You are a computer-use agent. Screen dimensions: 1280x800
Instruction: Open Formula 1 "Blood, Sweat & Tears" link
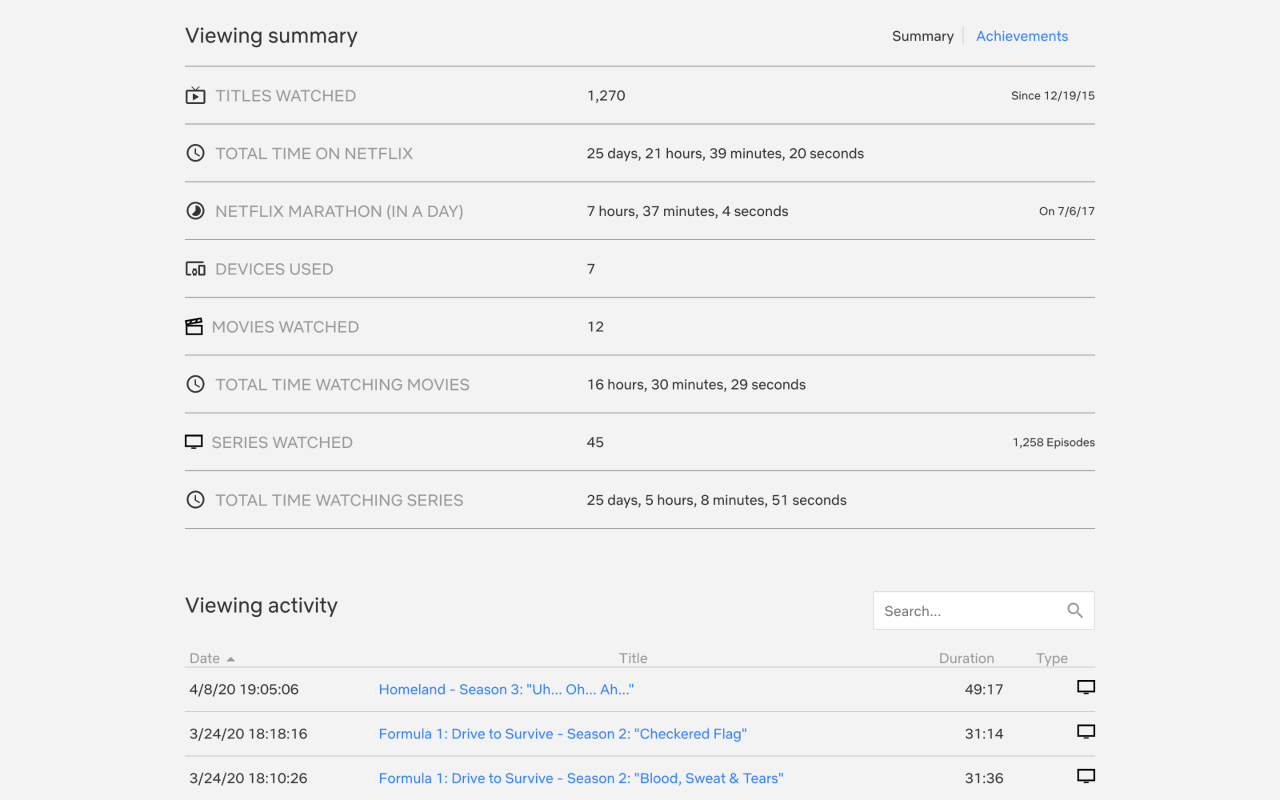pos(581,778)
